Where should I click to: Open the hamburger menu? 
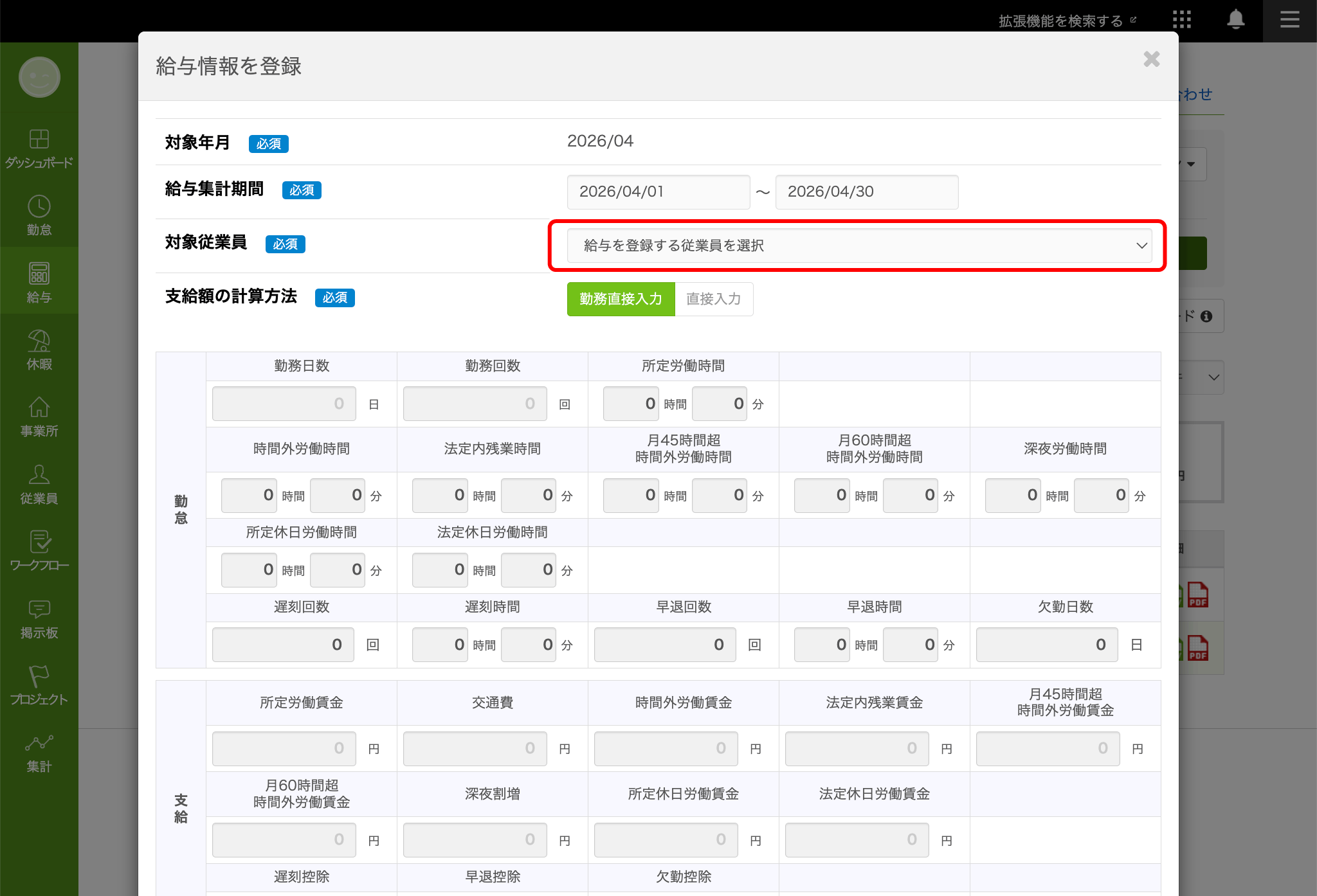coord(1289,20)
